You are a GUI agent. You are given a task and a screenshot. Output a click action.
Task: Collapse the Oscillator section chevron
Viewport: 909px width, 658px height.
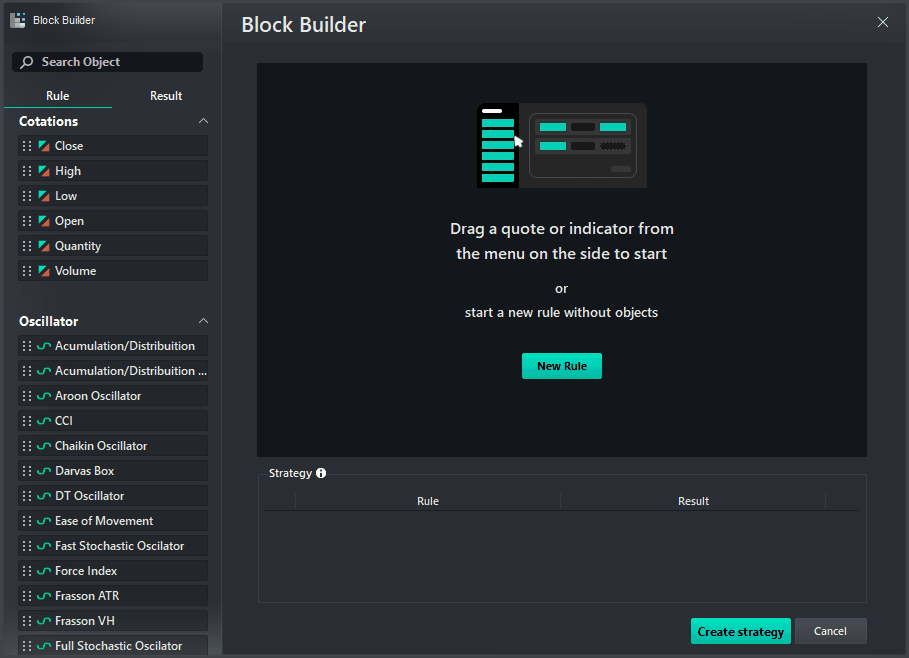pos(203,321)
